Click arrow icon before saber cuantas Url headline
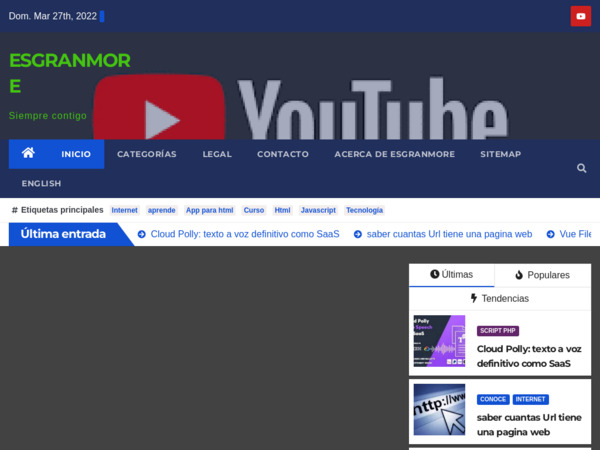The width and height of the screenshot is (600, 450). pyautogui.click(x=357, y=234)
